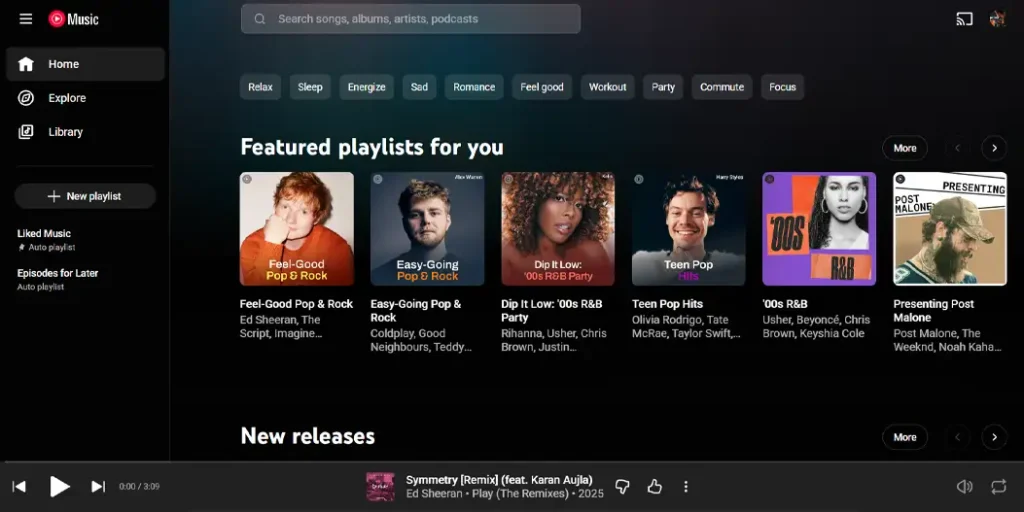Click the search songs input field
The height and width of the screenshot is (512, 1024).
click(x=410, y=19)
